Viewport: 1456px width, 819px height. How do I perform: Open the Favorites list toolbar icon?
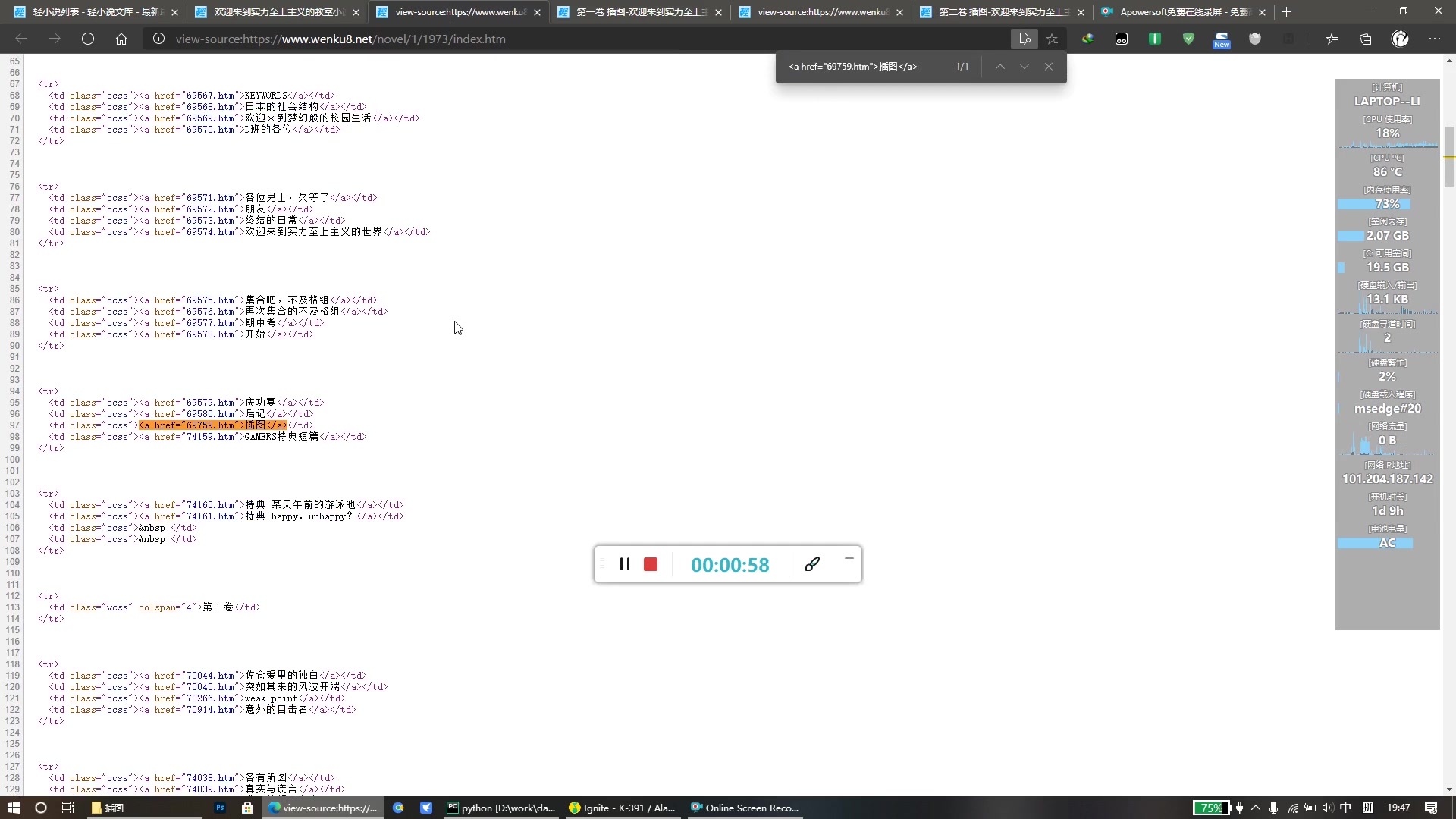(1332, 39)
